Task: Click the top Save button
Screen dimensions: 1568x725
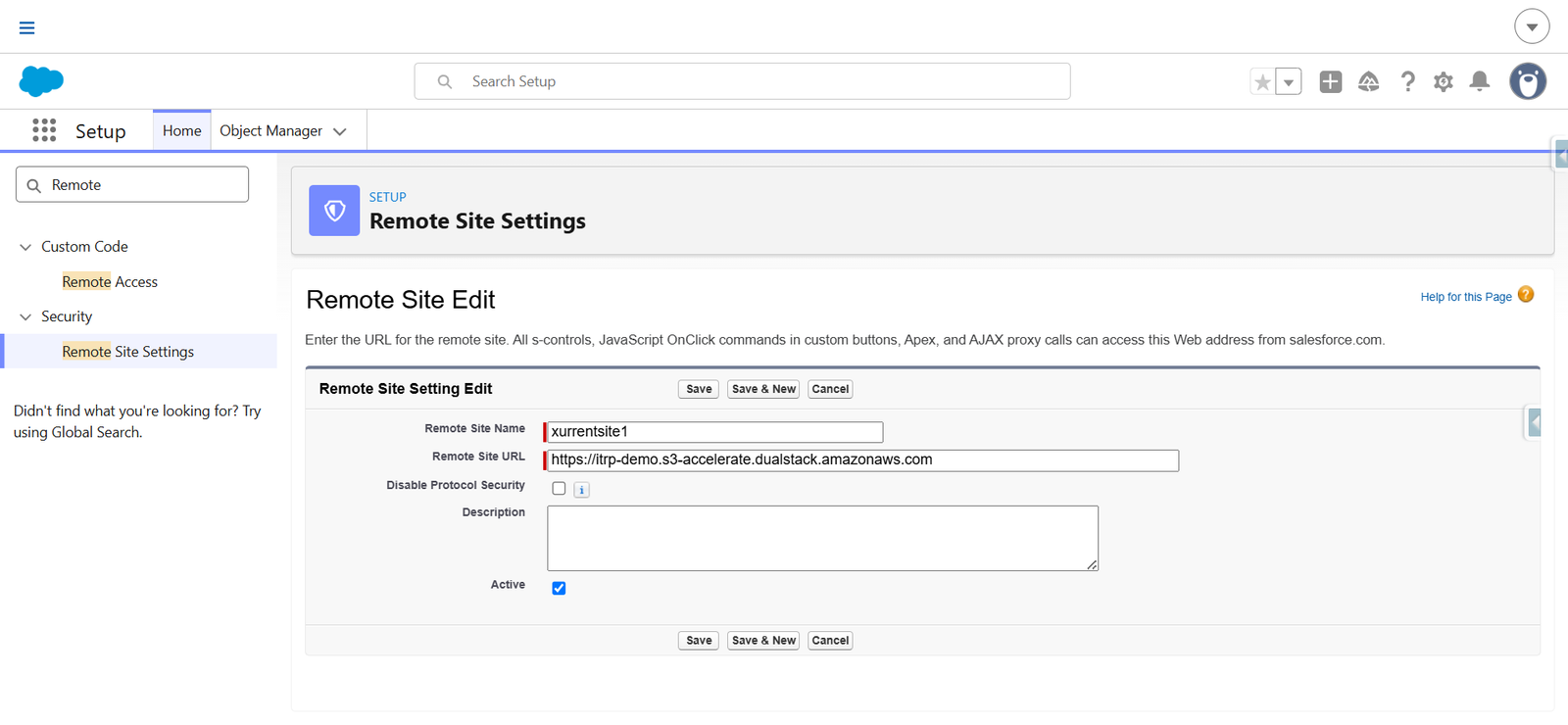Action: pyautogui.click(x=699, y=389)
